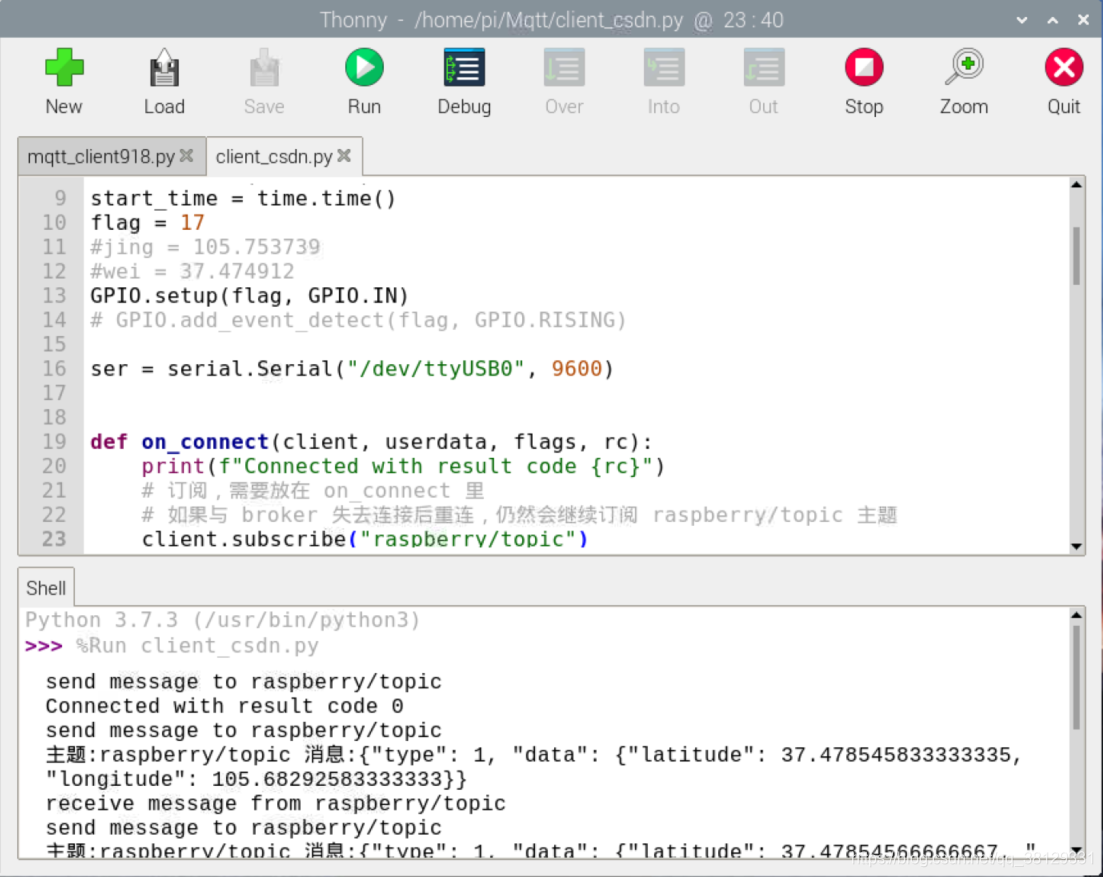Click the '%Run client_csdn.py' shell command
Screen dimensions: 1103x877
(197, 646)
